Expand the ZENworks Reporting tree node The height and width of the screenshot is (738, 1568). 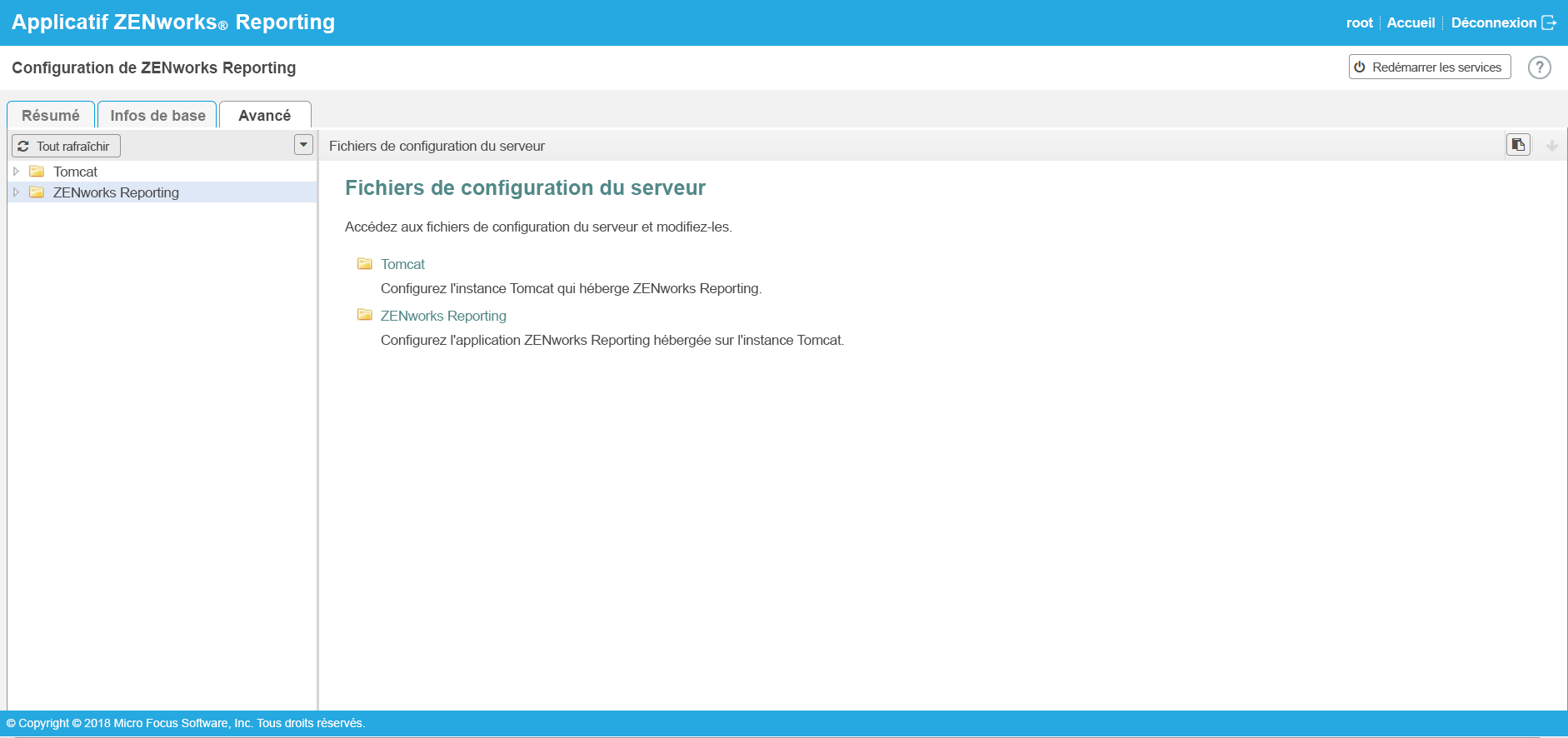pyautogui.click(x=16, y=192)
